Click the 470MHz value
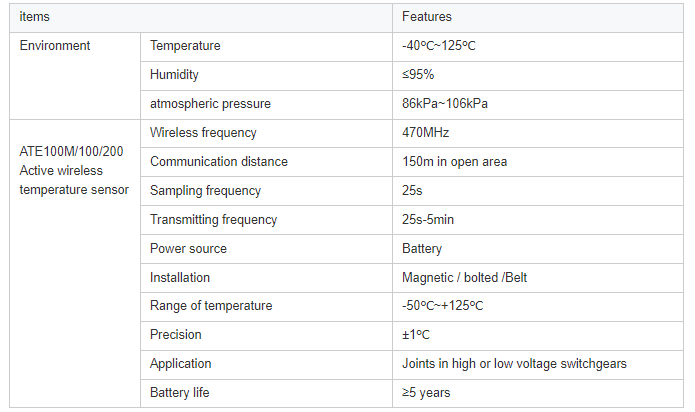This screenshot has height=412, width=695. tap(425, 133)
